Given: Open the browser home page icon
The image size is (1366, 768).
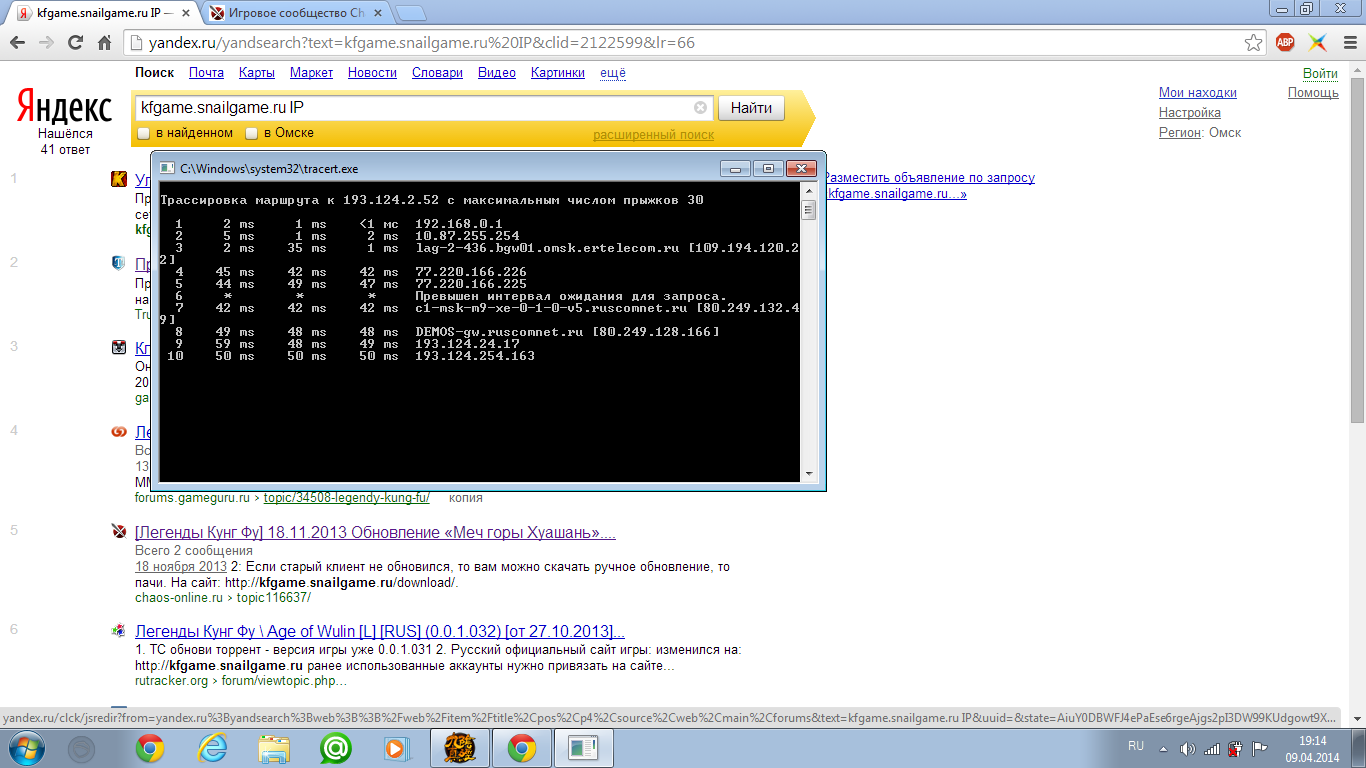Looking at the screenshot, I should click(x=104, y=43).
